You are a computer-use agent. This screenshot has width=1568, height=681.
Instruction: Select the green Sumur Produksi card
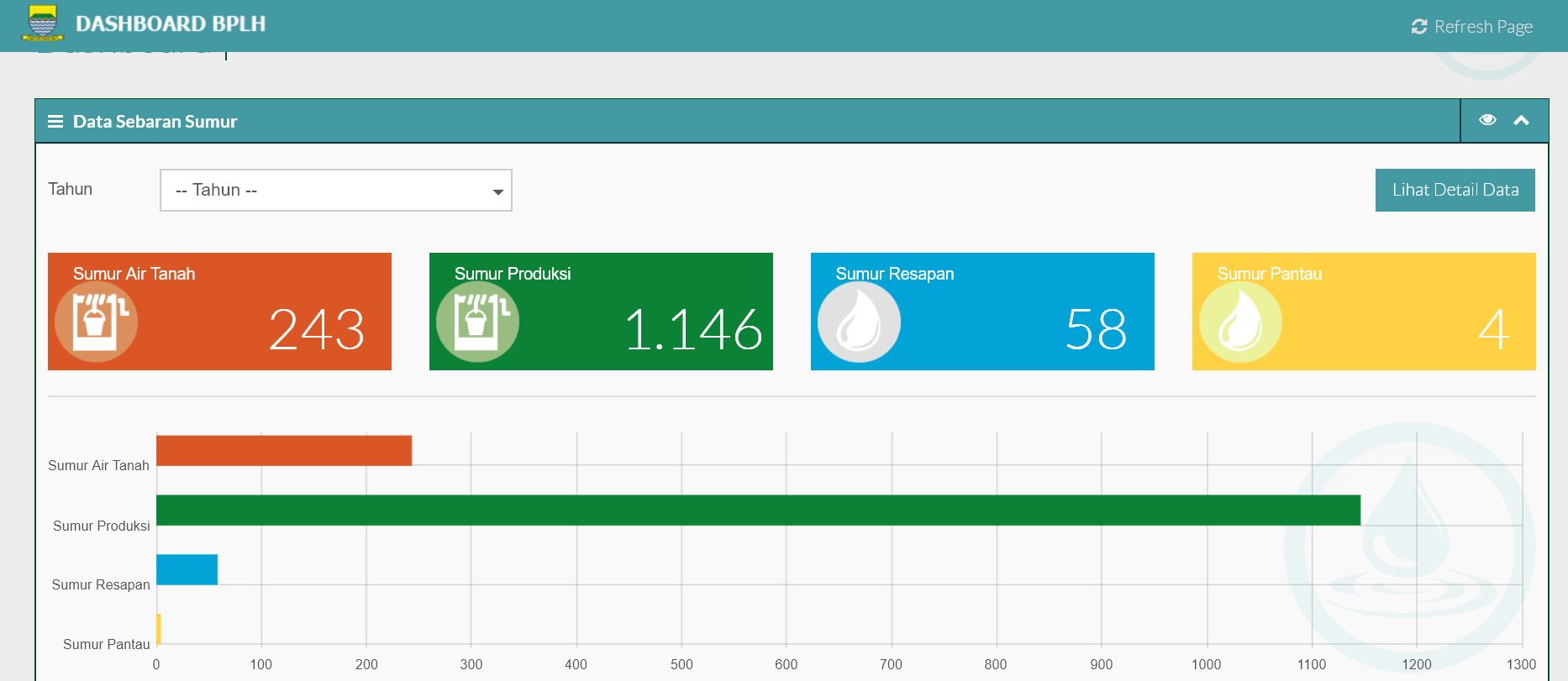[x=601, y=312]
